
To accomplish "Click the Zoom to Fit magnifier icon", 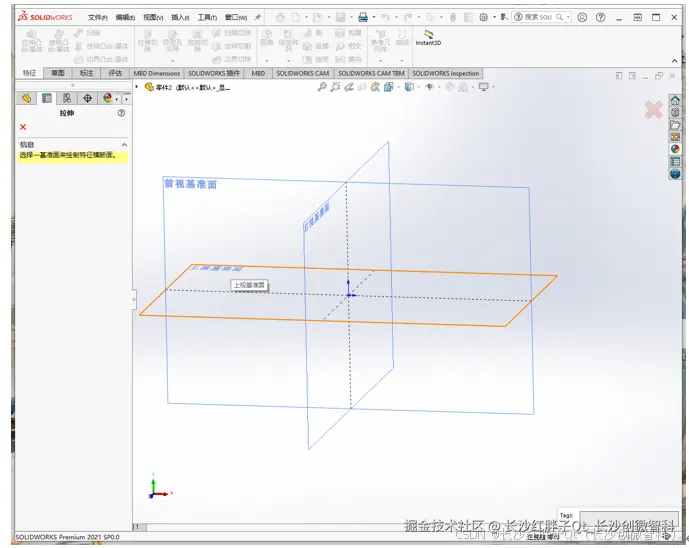I will 322,87.
